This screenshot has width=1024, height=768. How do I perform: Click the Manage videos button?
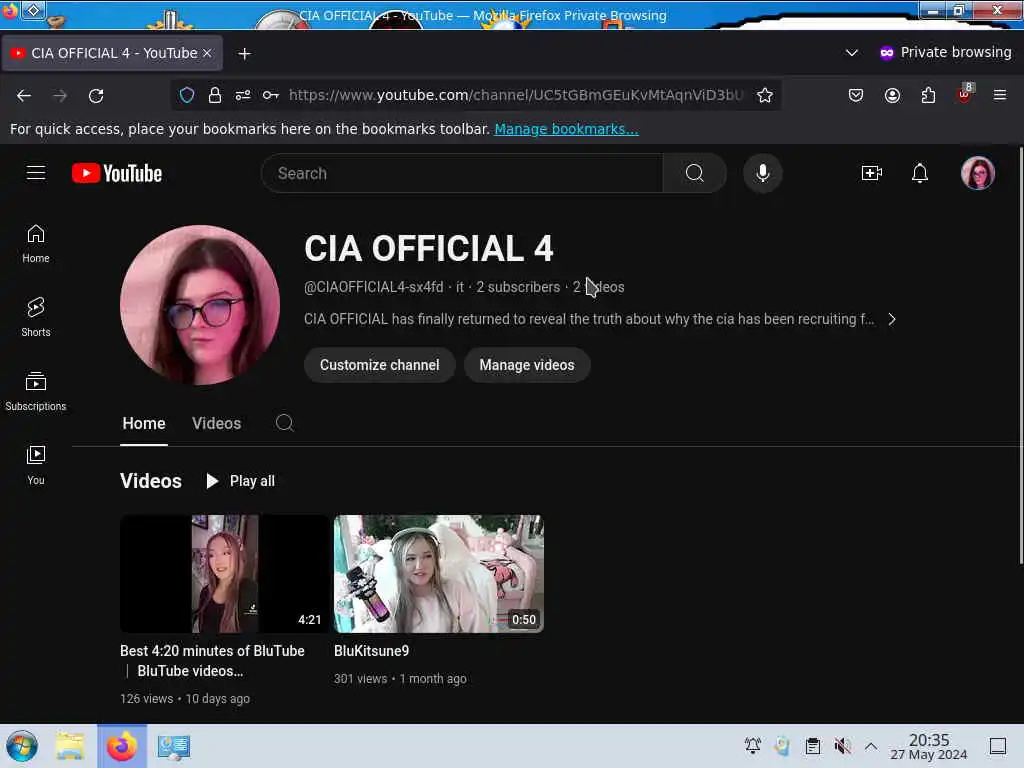point(527,365)
